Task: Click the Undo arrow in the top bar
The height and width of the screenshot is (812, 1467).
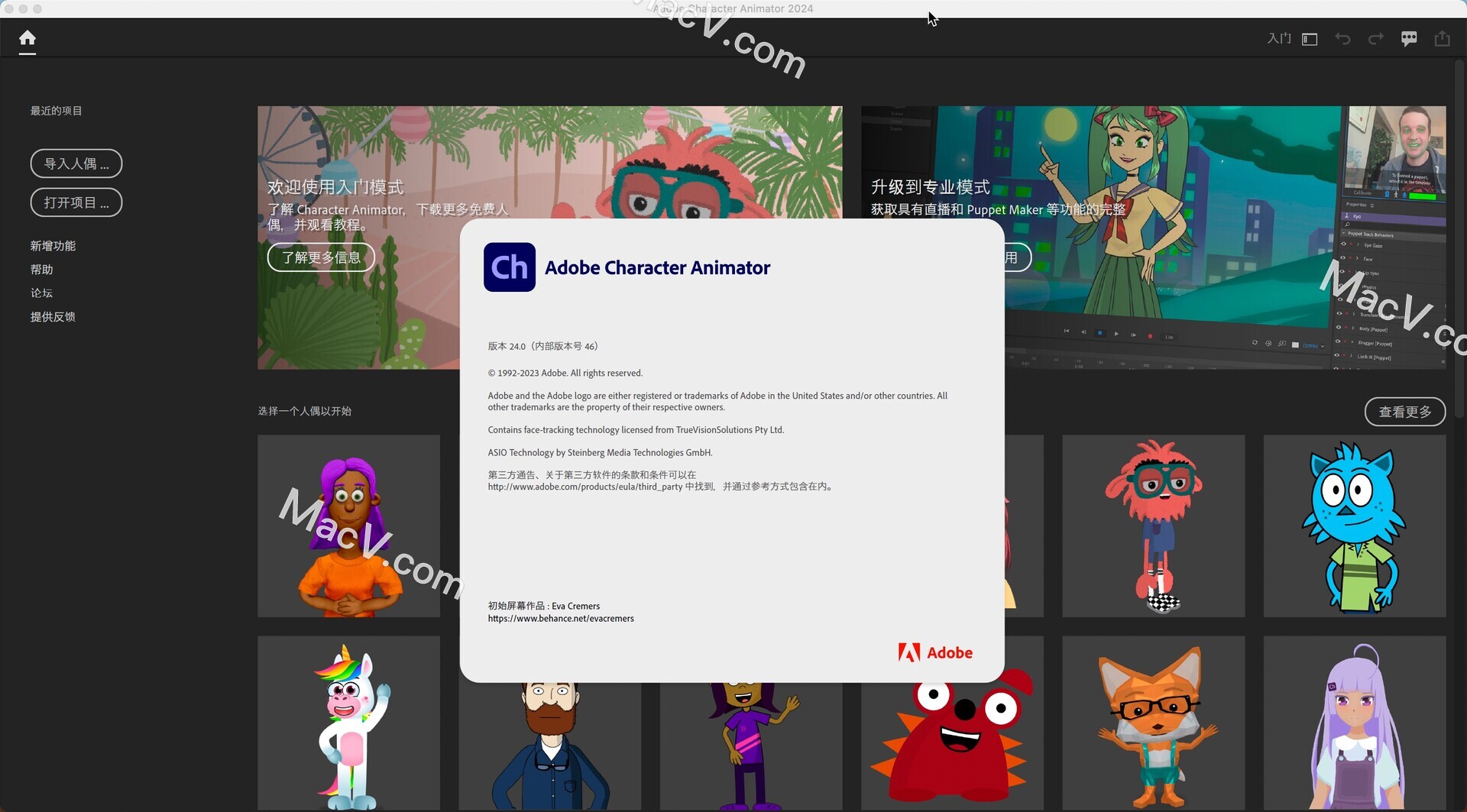Action: click(1342, 39)
